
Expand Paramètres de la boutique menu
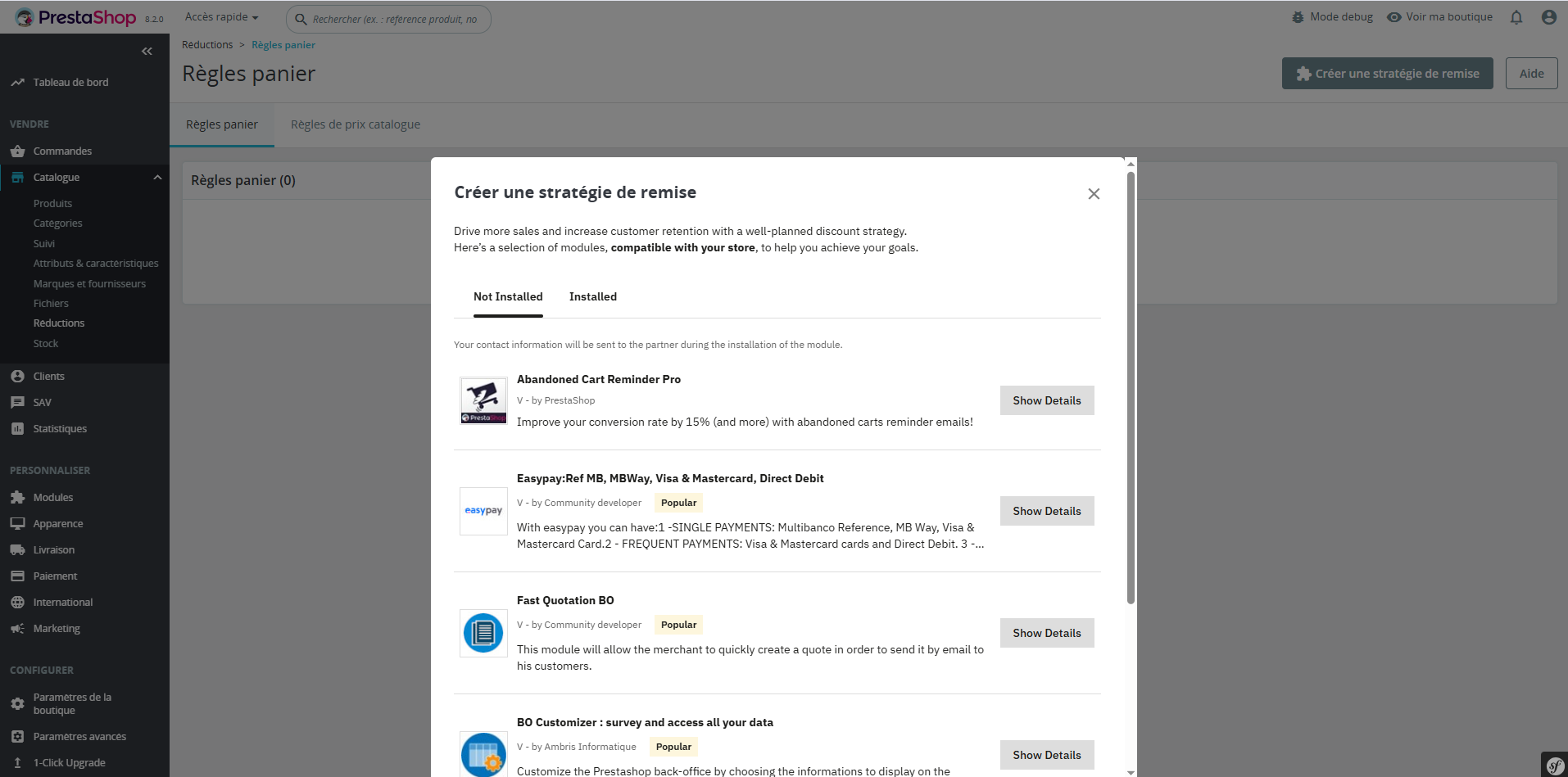pos(72,703)
